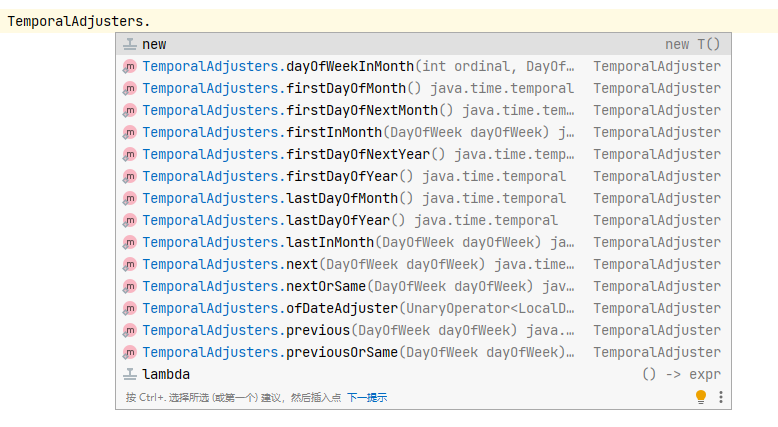Pick firstDayOfYear() from suggestions
Image resolution: width=778 pixels, height=427 pixels.
[x=423, y=176]
